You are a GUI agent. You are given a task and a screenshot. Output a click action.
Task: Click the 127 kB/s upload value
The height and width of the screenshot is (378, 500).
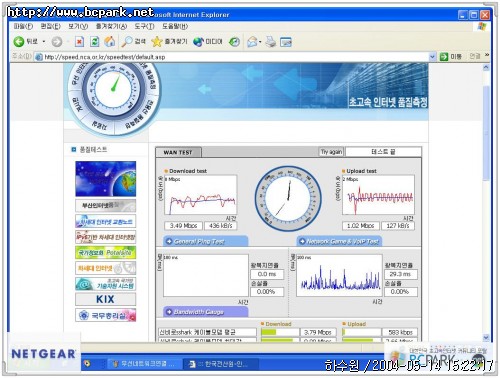coord(398,226)
